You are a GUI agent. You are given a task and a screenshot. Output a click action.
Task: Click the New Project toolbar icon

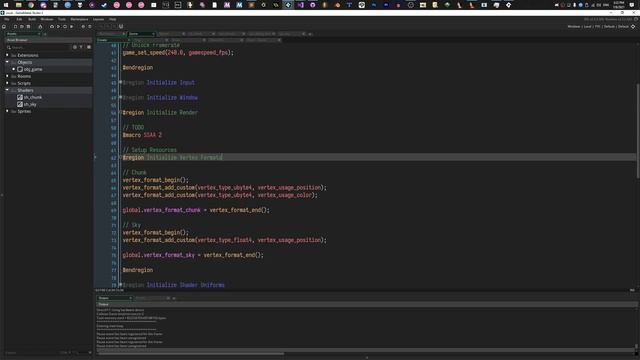(x=16, y=27)
